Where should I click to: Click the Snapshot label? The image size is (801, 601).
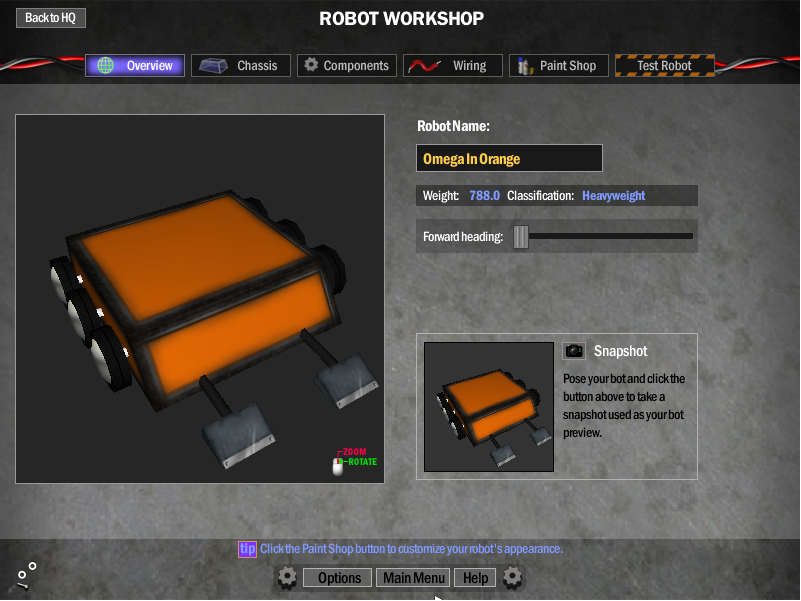coord(620,351)
